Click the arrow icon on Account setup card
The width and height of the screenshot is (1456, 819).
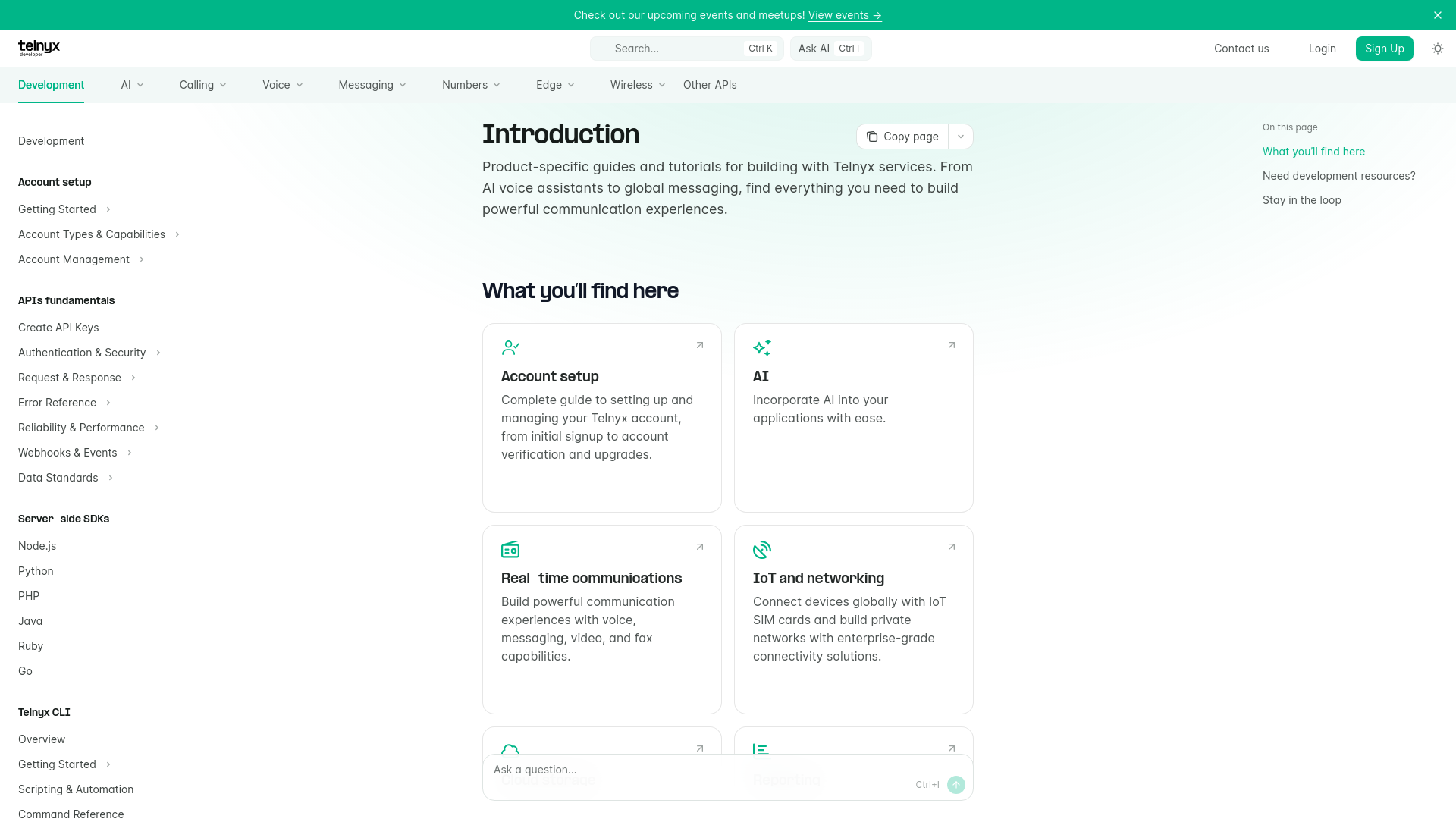click(700, 345)
